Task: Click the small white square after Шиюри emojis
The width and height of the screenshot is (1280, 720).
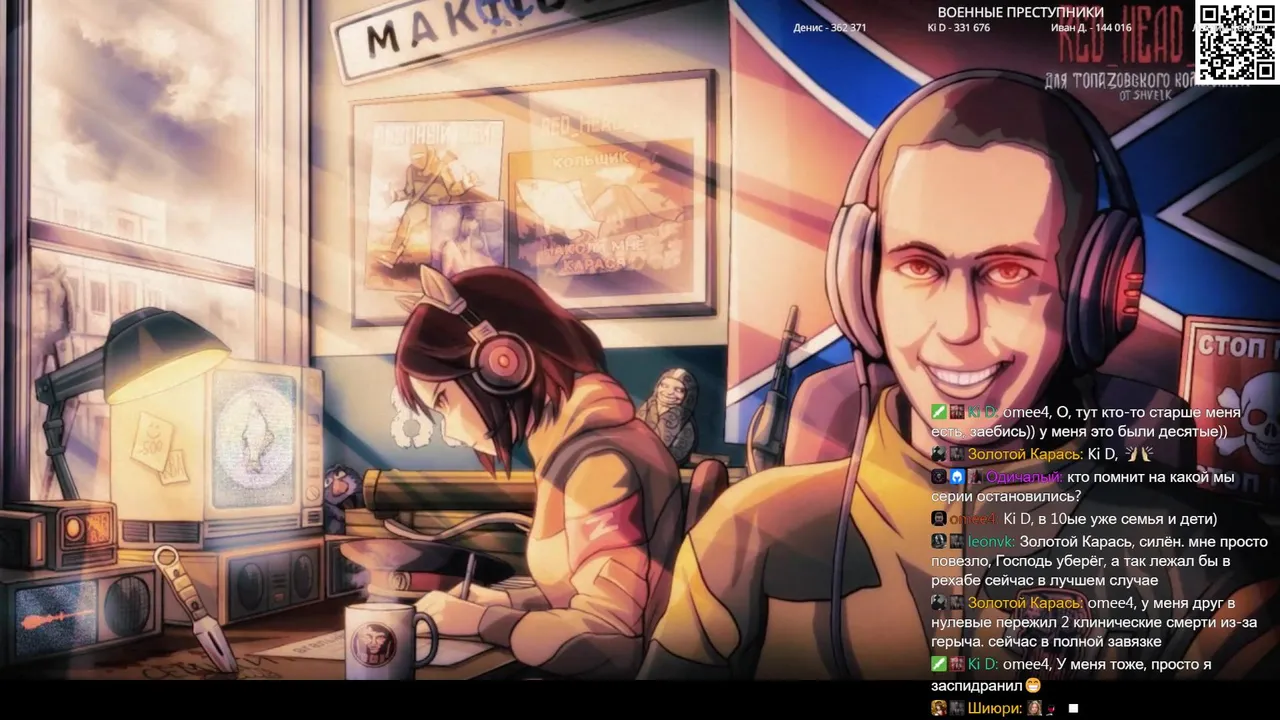Action: point(1073,709)
